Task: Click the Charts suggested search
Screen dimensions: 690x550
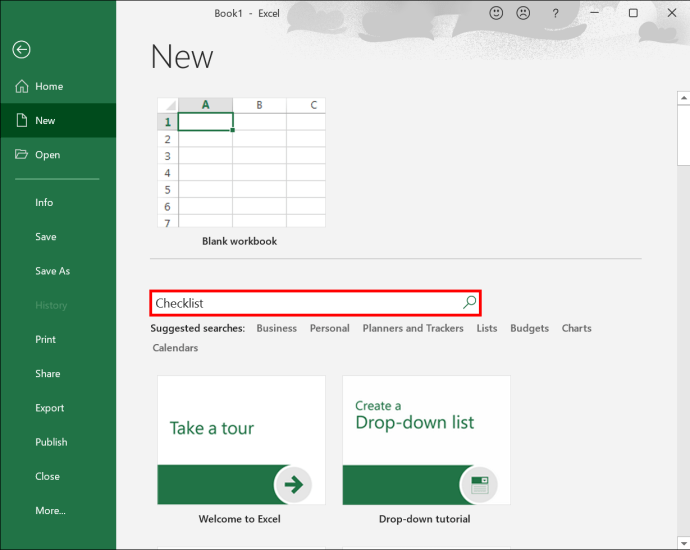Action: click(576, 328)
